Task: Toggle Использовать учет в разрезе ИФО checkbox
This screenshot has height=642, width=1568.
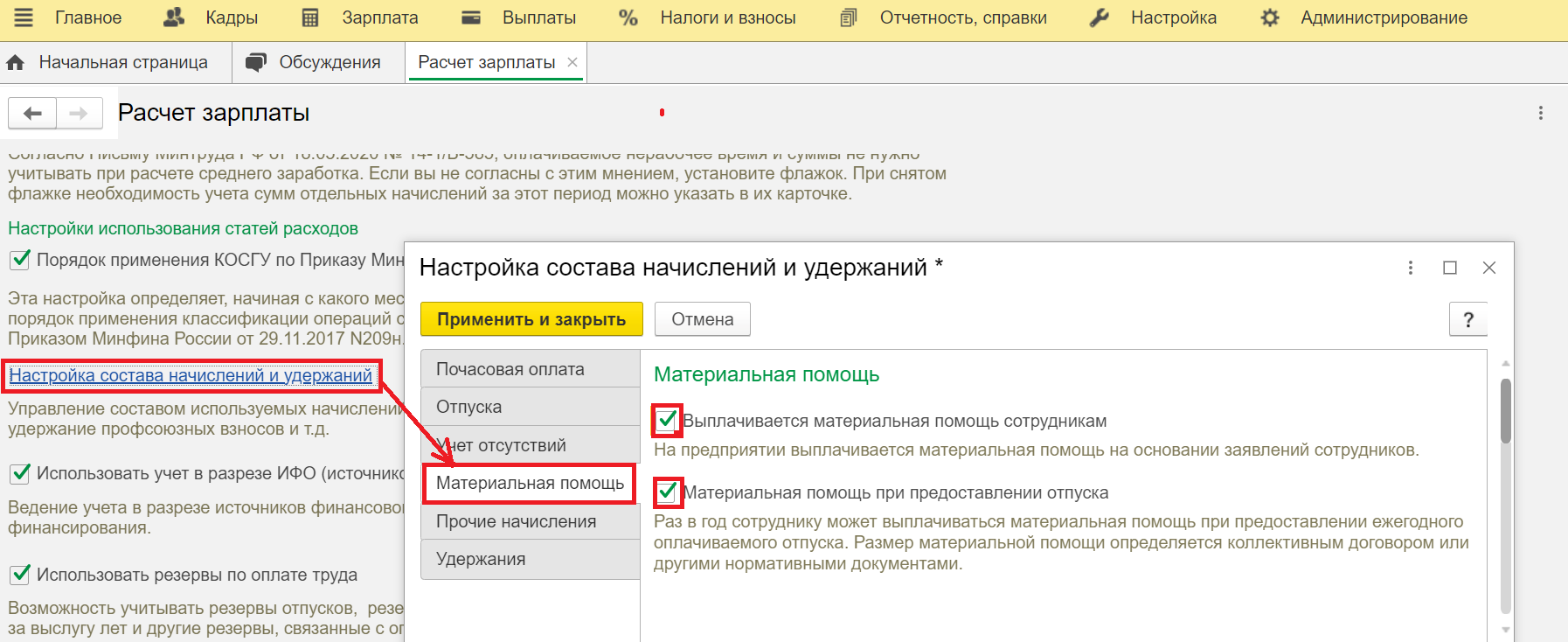Action: pos(19,473)
